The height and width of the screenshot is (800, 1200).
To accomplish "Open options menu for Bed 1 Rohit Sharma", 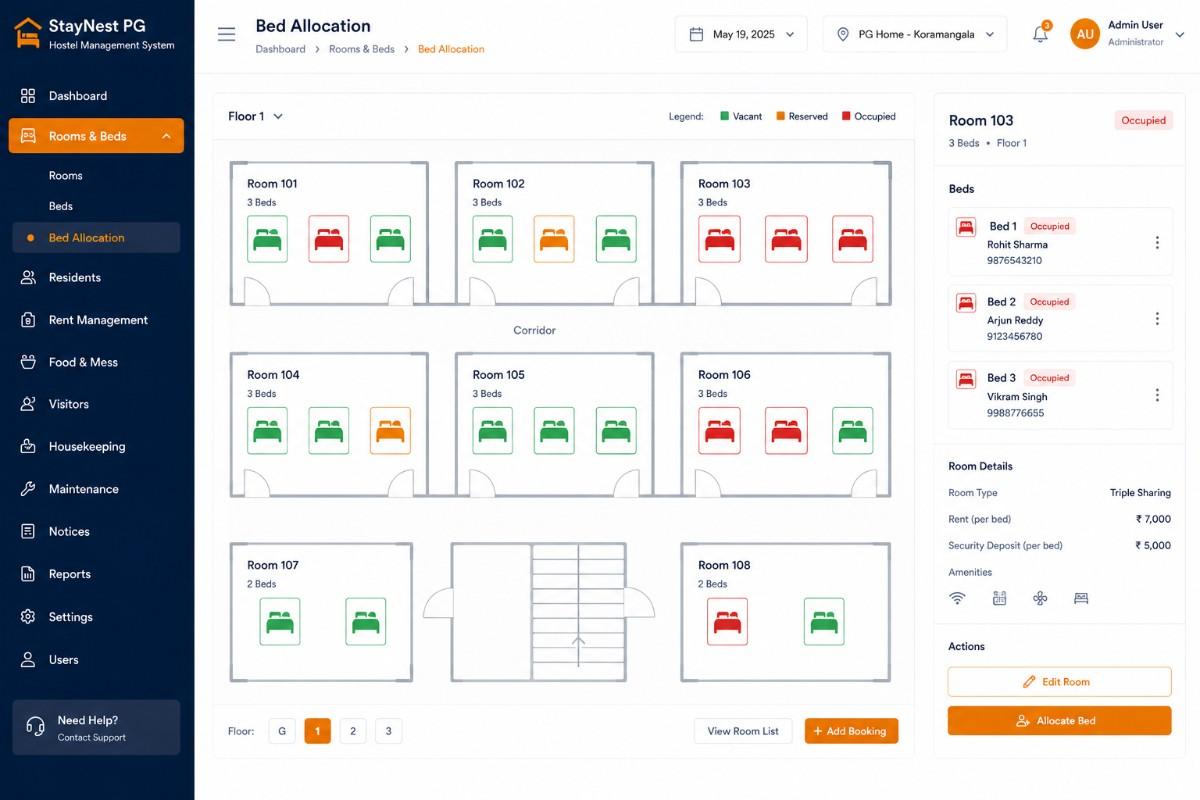I will coord(1157,243).
